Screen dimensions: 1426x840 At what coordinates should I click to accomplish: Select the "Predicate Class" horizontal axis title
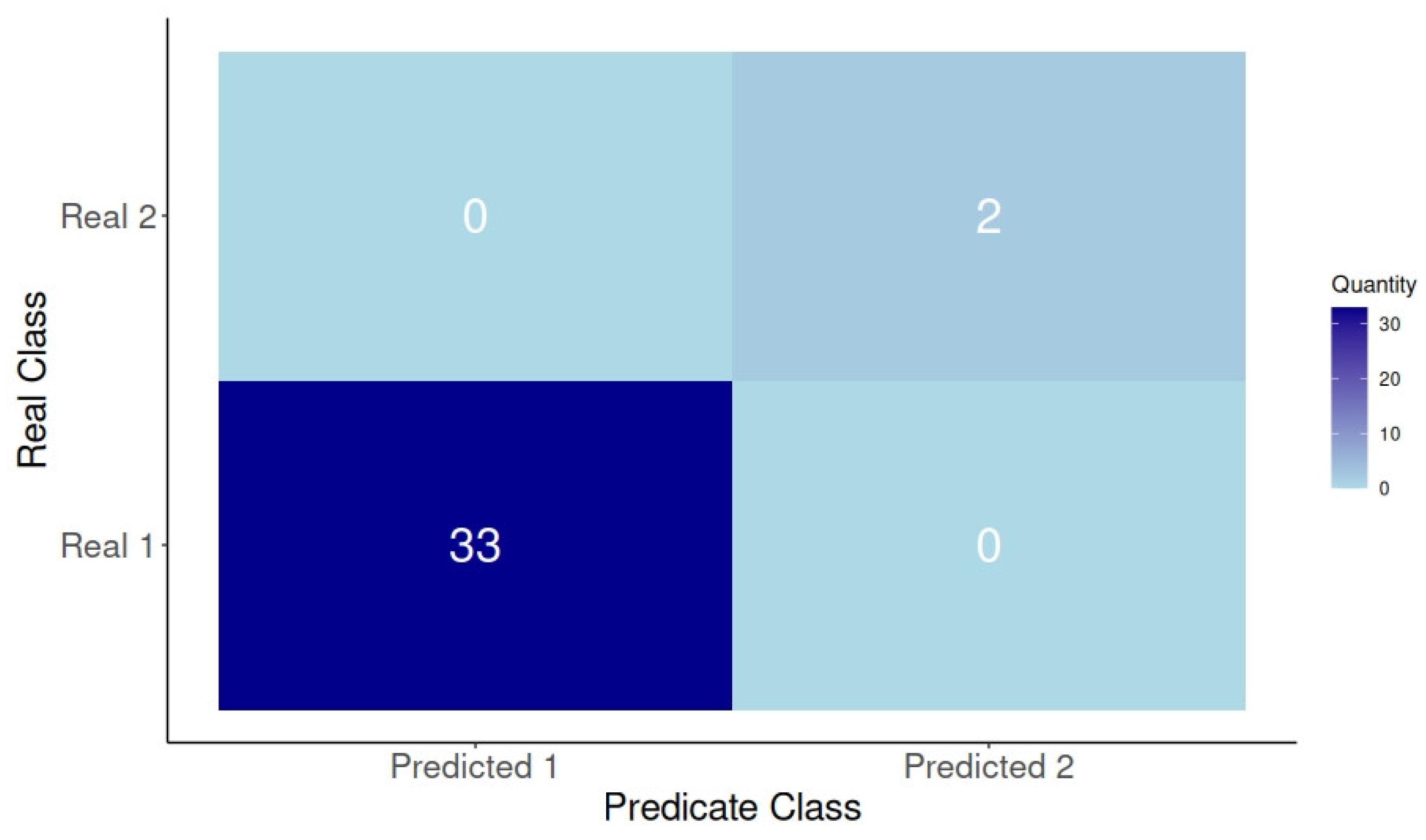point(732,807)
